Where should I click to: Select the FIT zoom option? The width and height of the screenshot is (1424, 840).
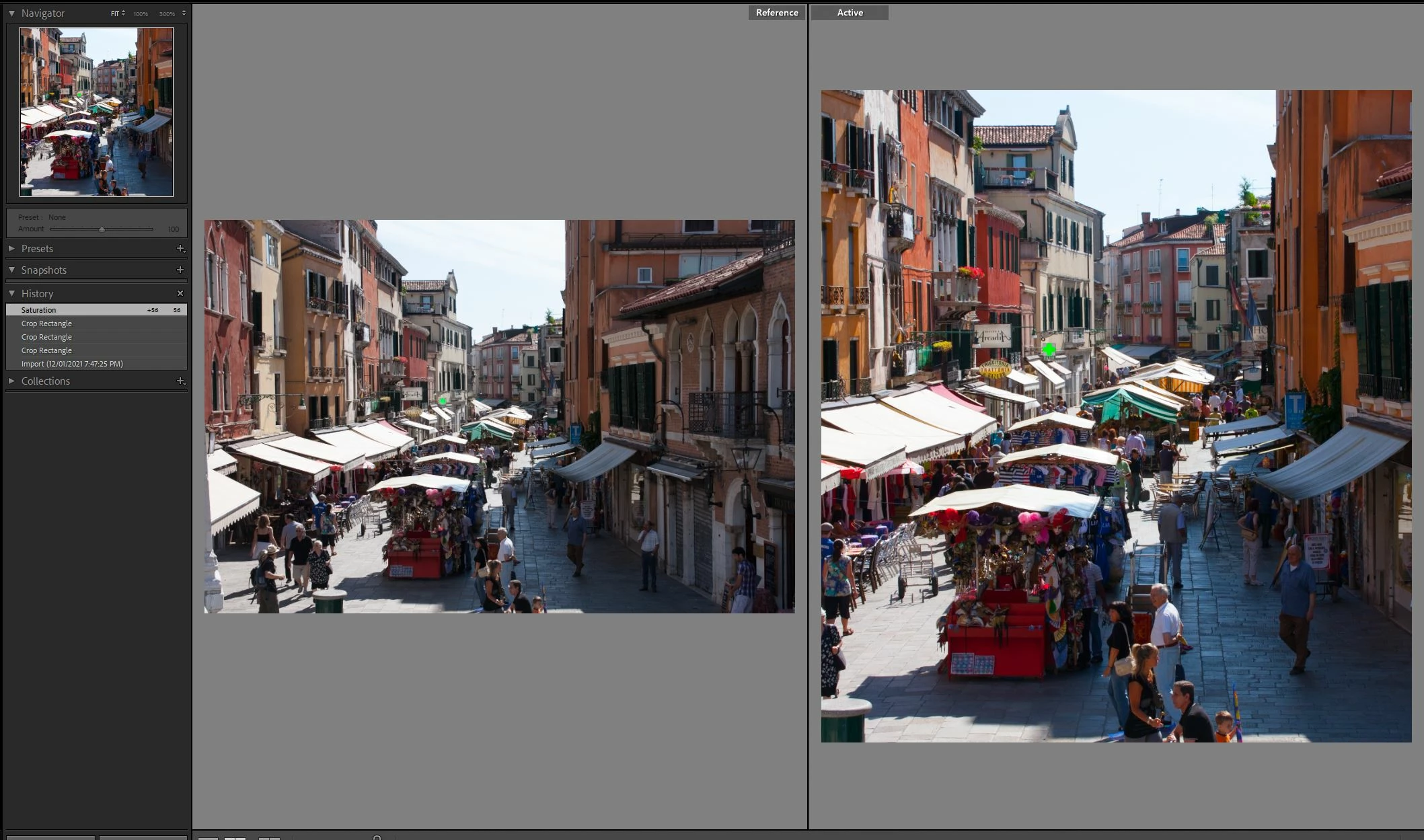(114, 13)
